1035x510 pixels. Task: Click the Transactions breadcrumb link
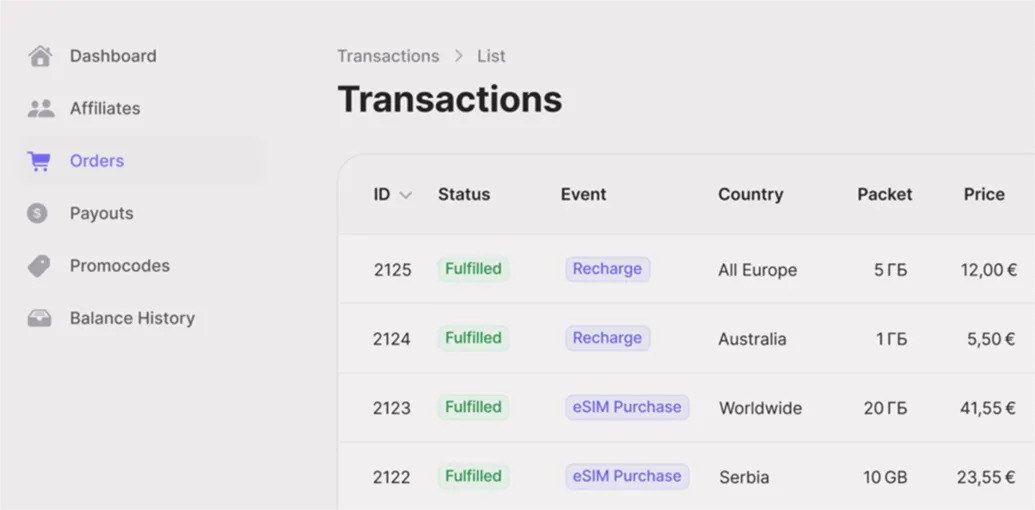point(388,56)
